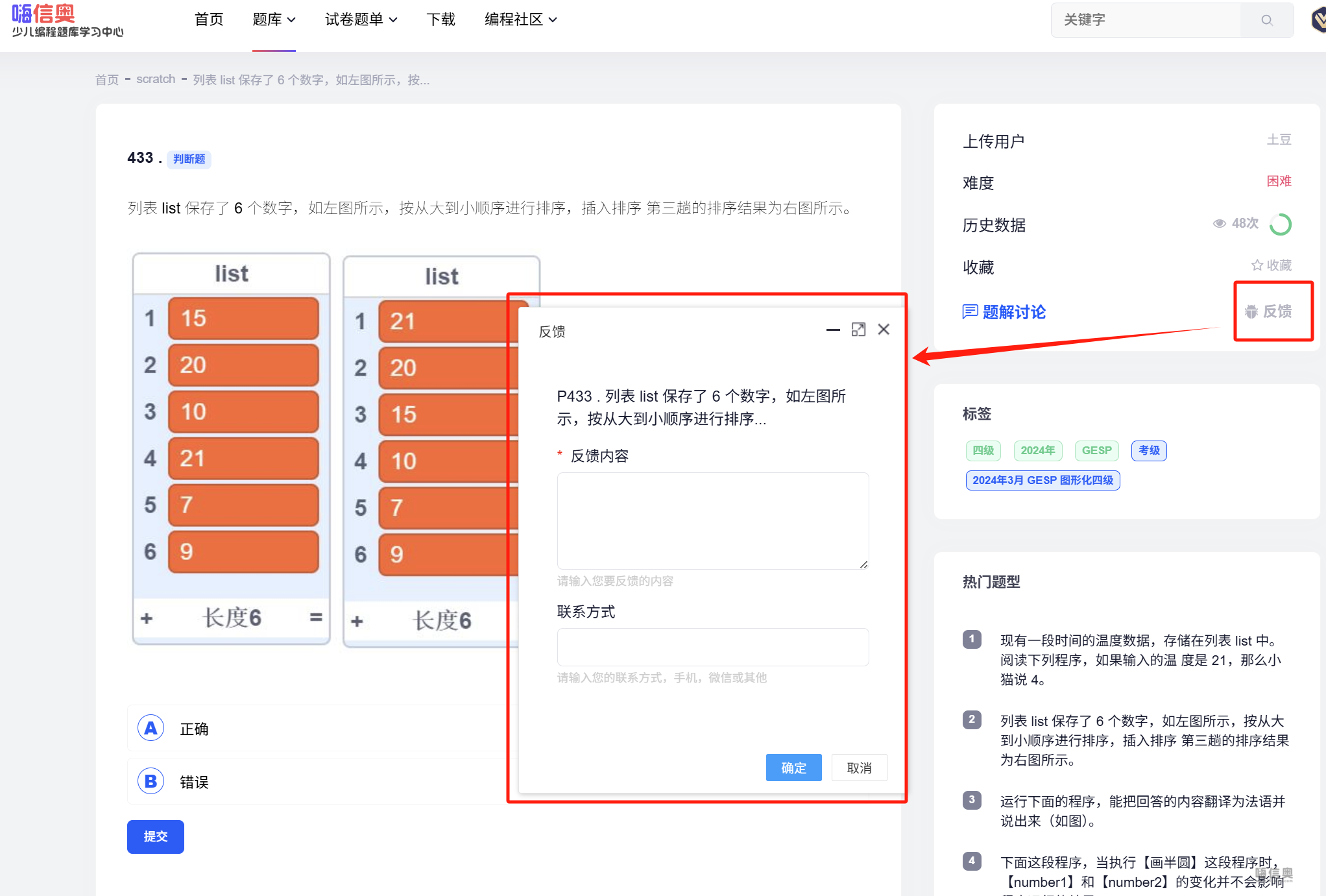1326x896 pixels.
Task: Close the 反馈 dialog
Action: click(884, 330)
